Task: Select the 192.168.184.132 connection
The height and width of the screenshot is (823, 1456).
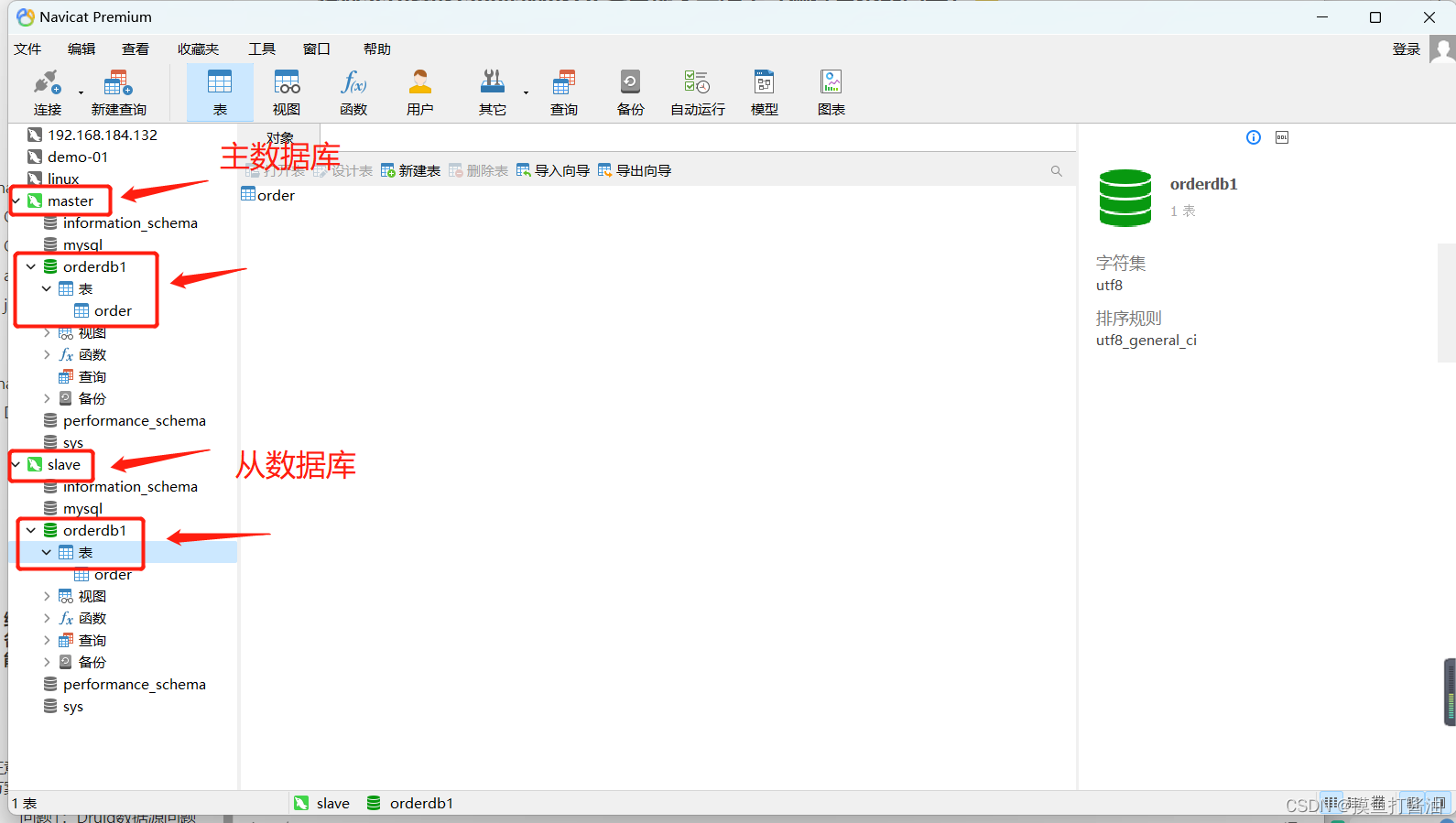Action: coord(103,135)
